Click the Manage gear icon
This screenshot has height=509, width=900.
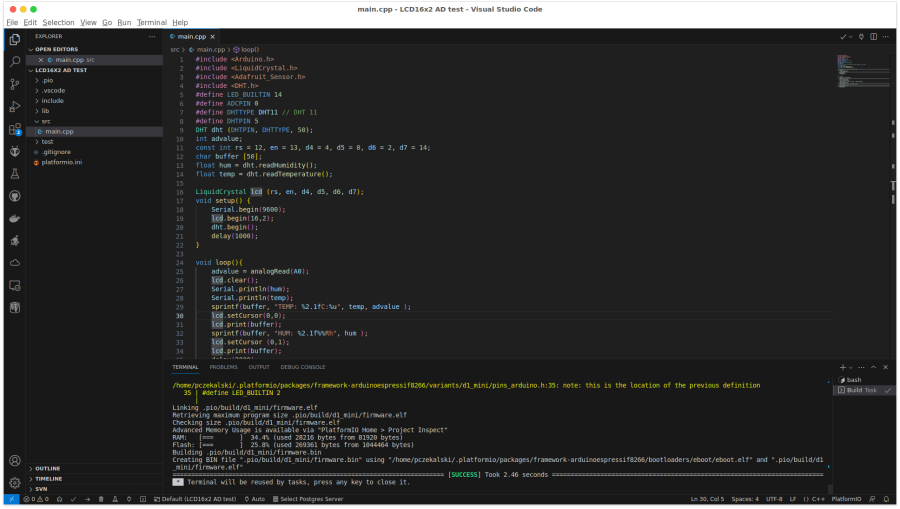[x=14, y=482]
